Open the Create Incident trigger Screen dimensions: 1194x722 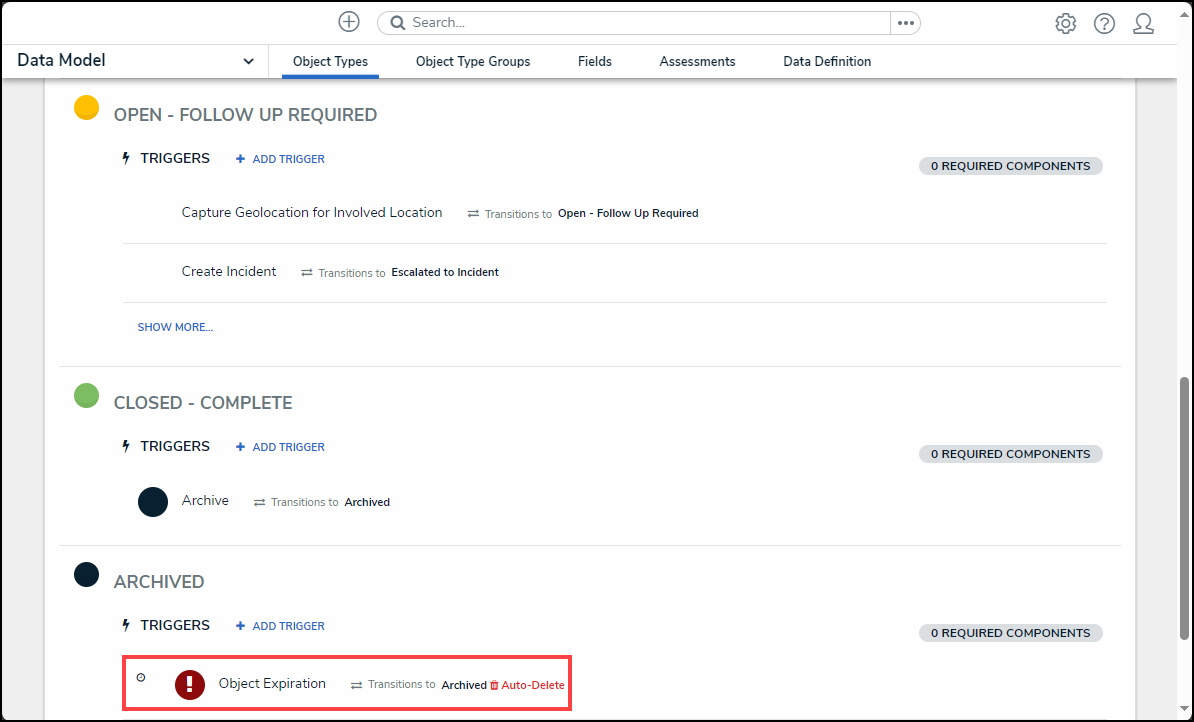coord(229,272)
